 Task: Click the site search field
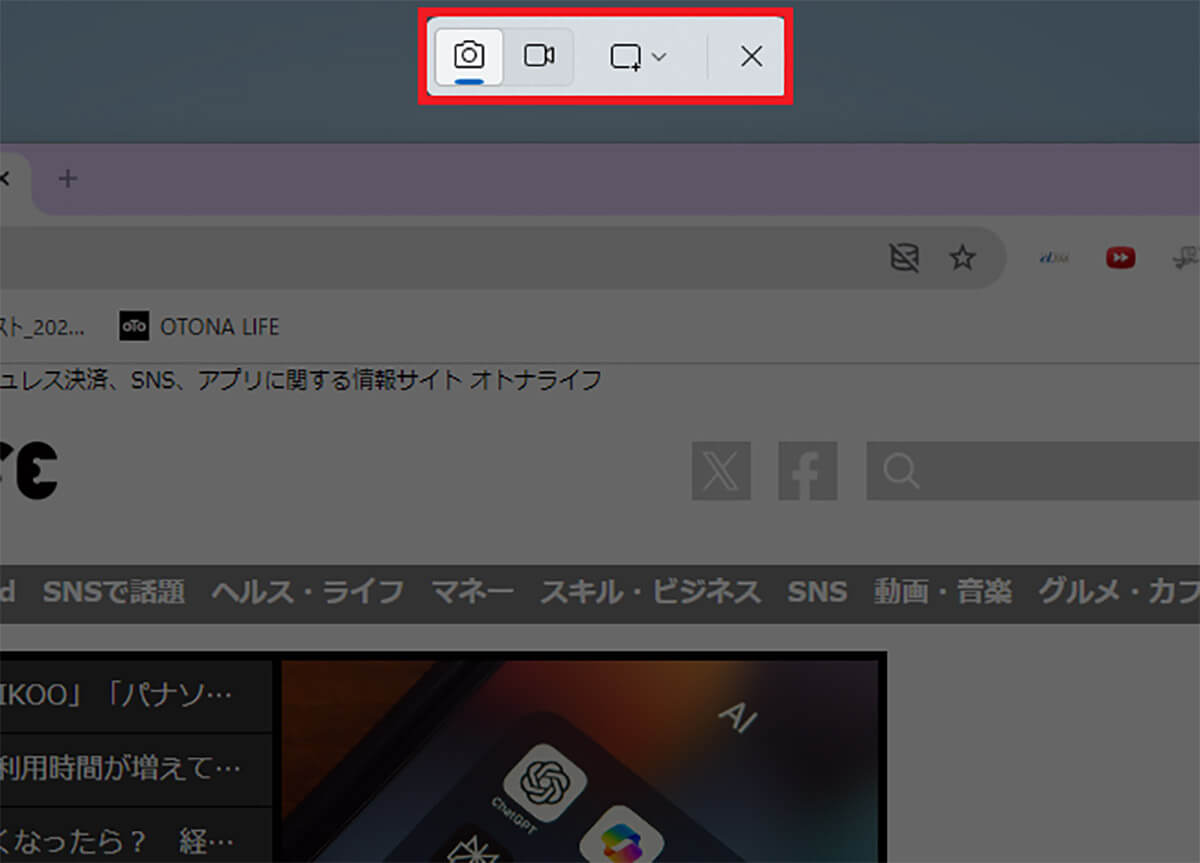point(1033,471)
